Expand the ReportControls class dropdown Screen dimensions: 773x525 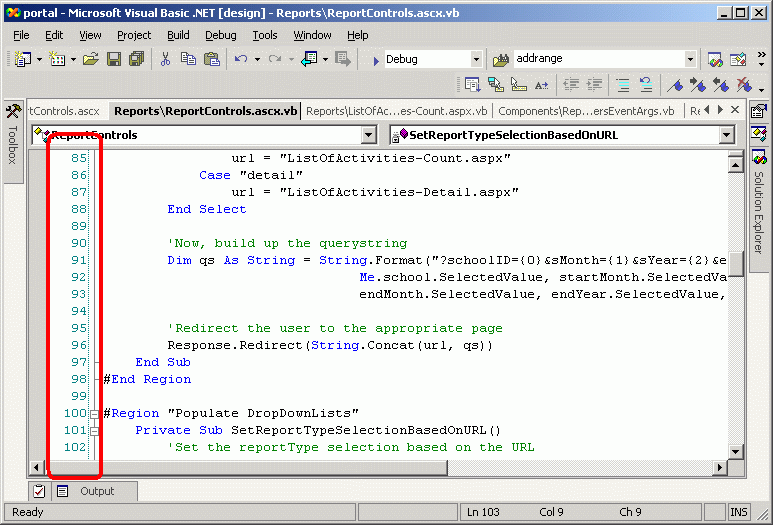[x=368, y=135]
